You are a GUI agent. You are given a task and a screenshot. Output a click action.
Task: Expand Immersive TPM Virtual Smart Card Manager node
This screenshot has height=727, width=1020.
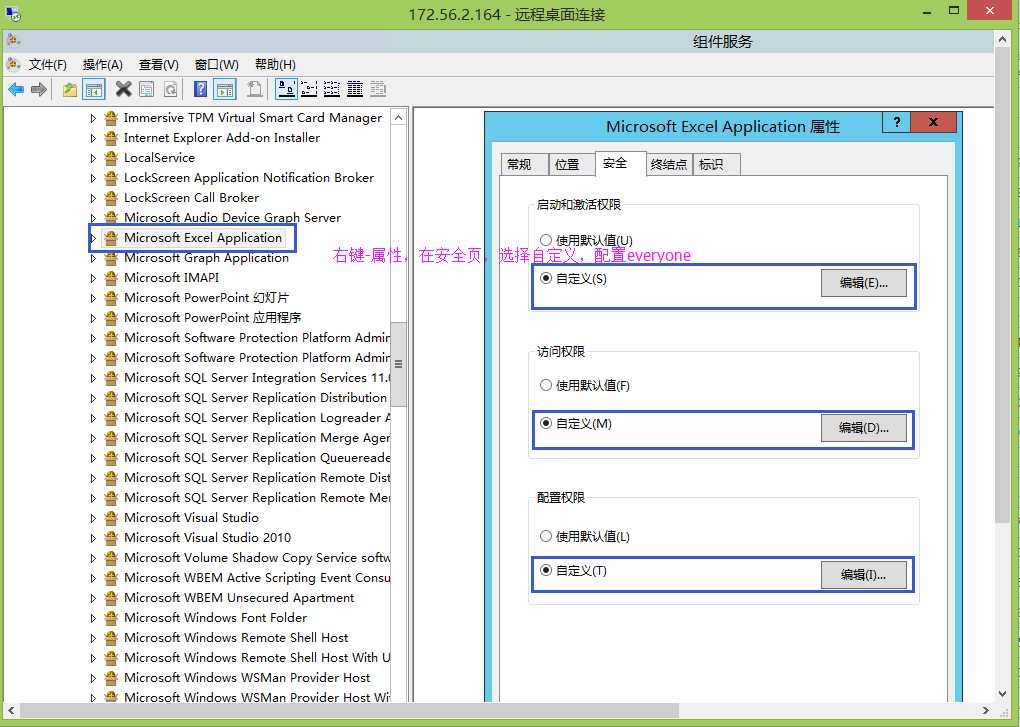(93, 118)
